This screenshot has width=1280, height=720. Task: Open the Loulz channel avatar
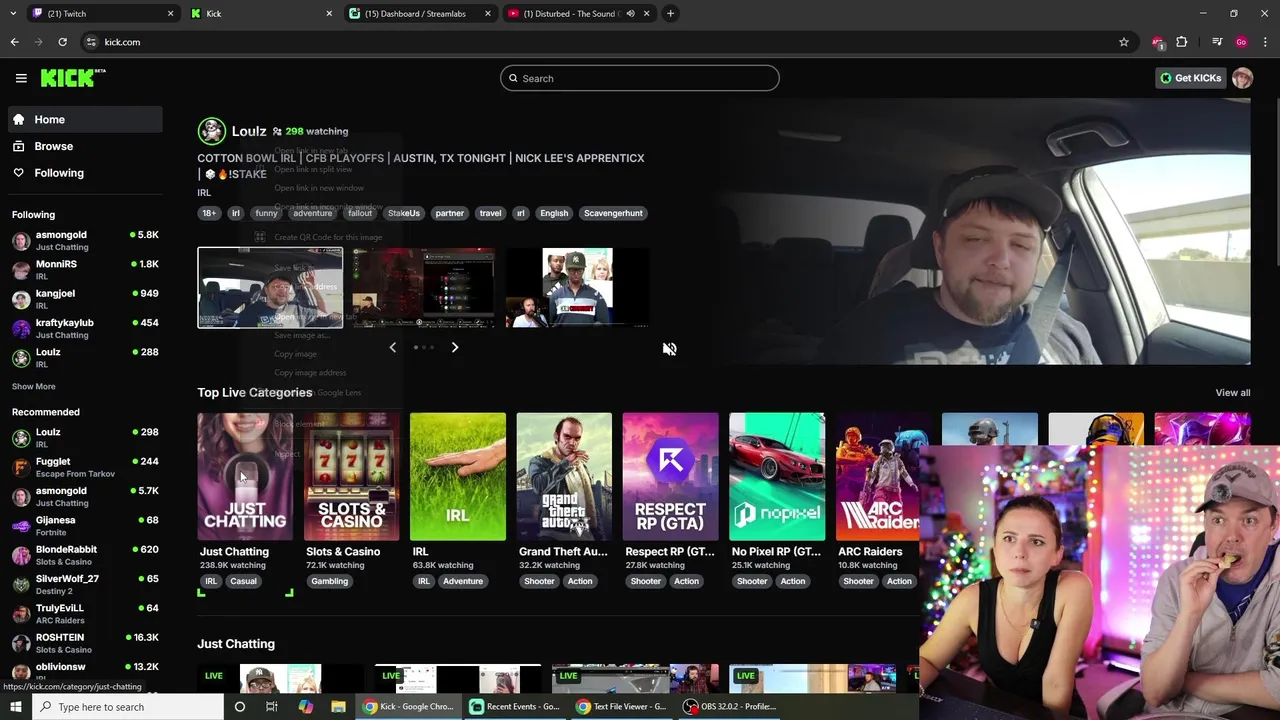pyautogui.click(x=211, y=131)
